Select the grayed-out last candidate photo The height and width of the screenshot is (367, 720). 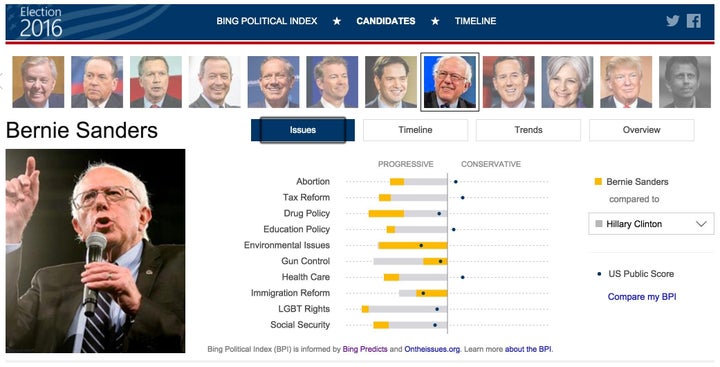[685, 82]
